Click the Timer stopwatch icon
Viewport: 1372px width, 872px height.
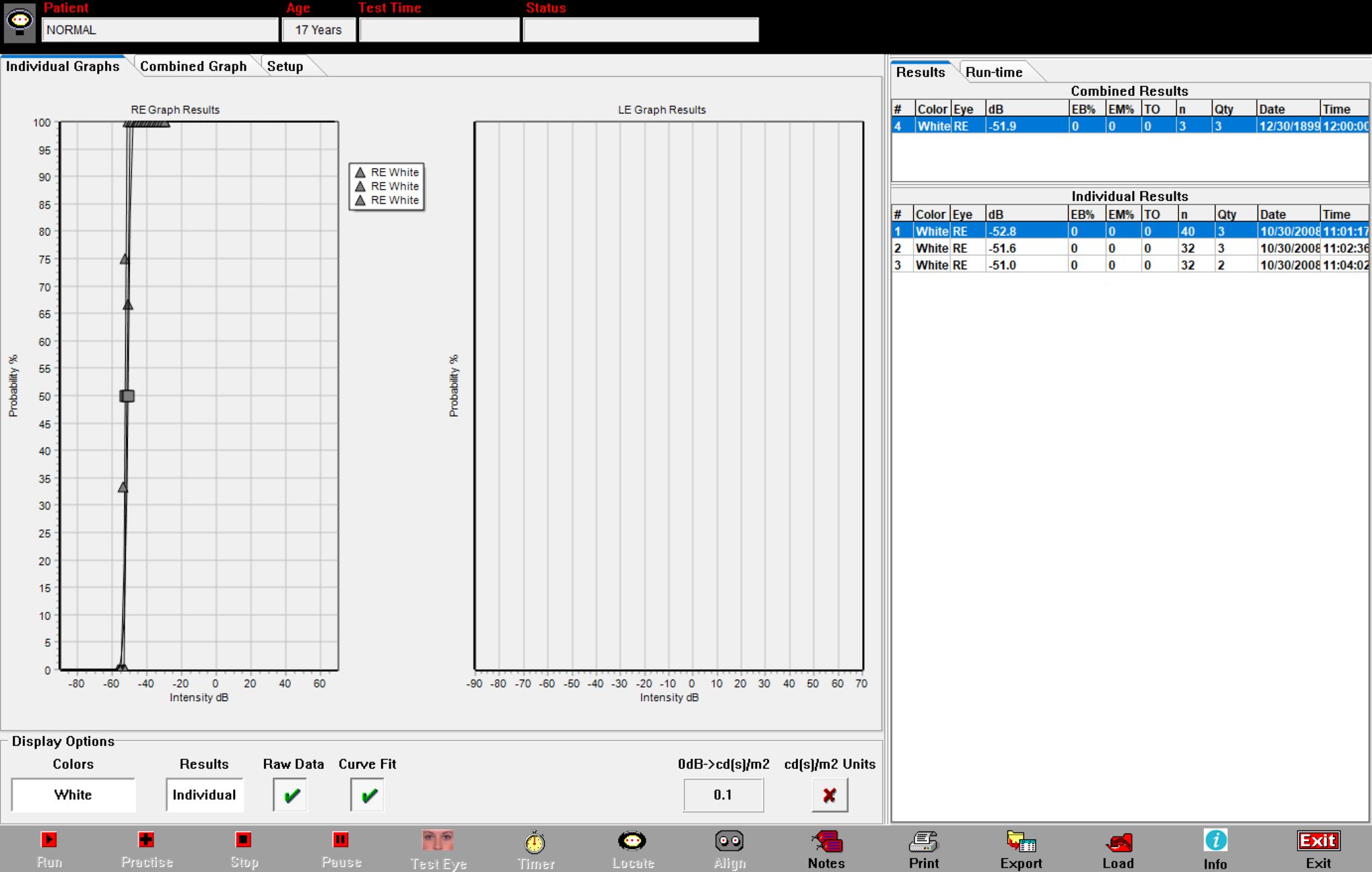click(535, 843)
